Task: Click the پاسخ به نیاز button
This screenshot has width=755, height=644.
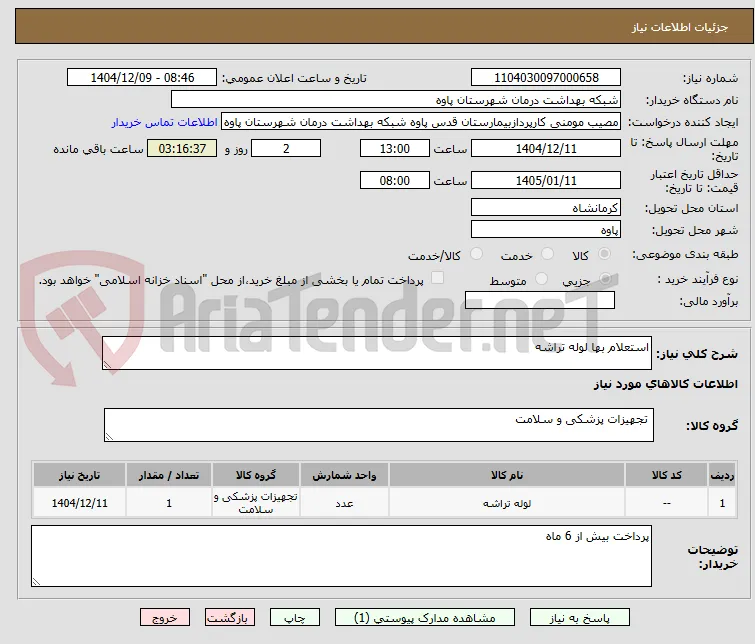Action: coord(580,618)
